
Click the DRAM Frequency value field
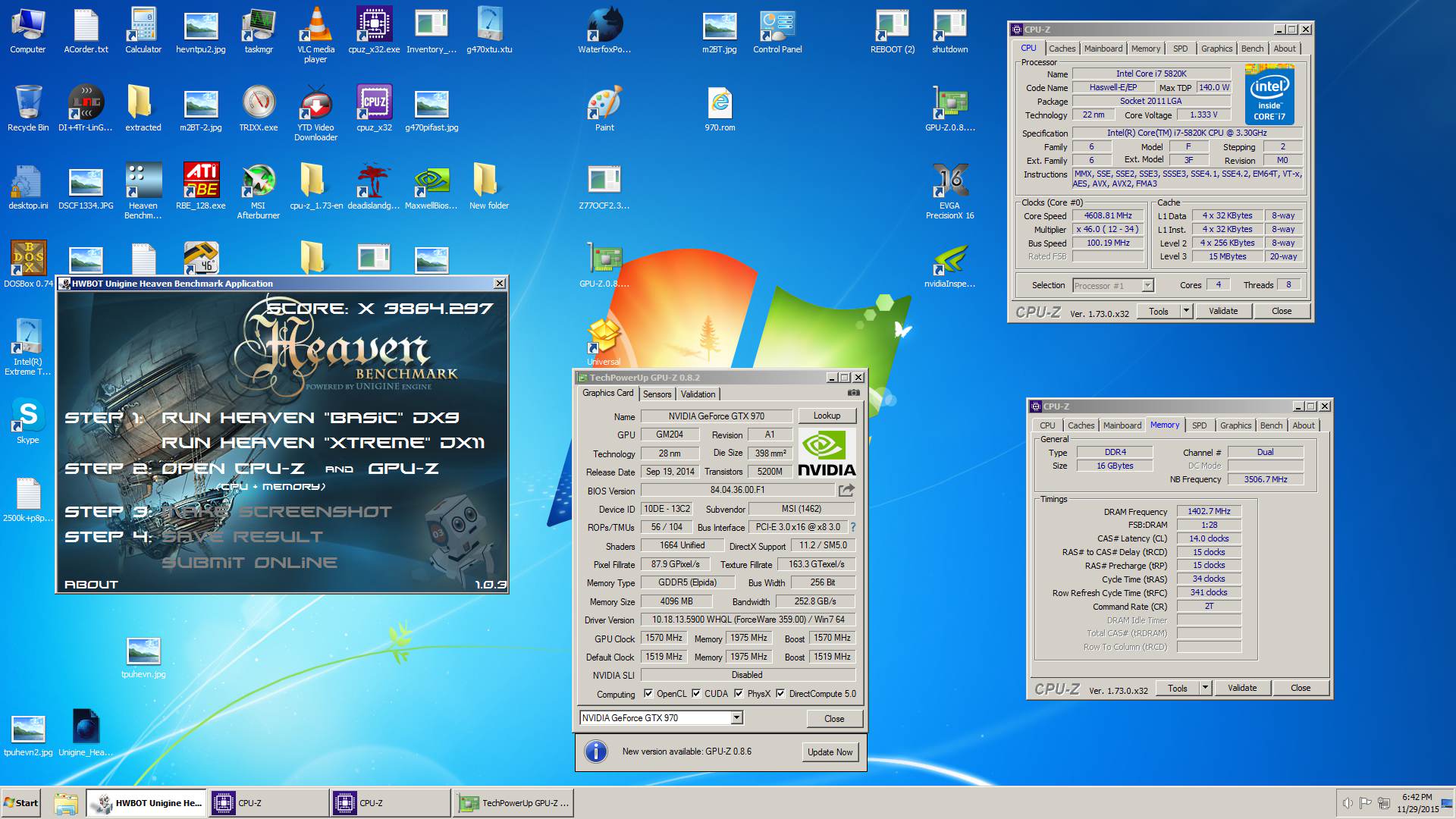1209,511
